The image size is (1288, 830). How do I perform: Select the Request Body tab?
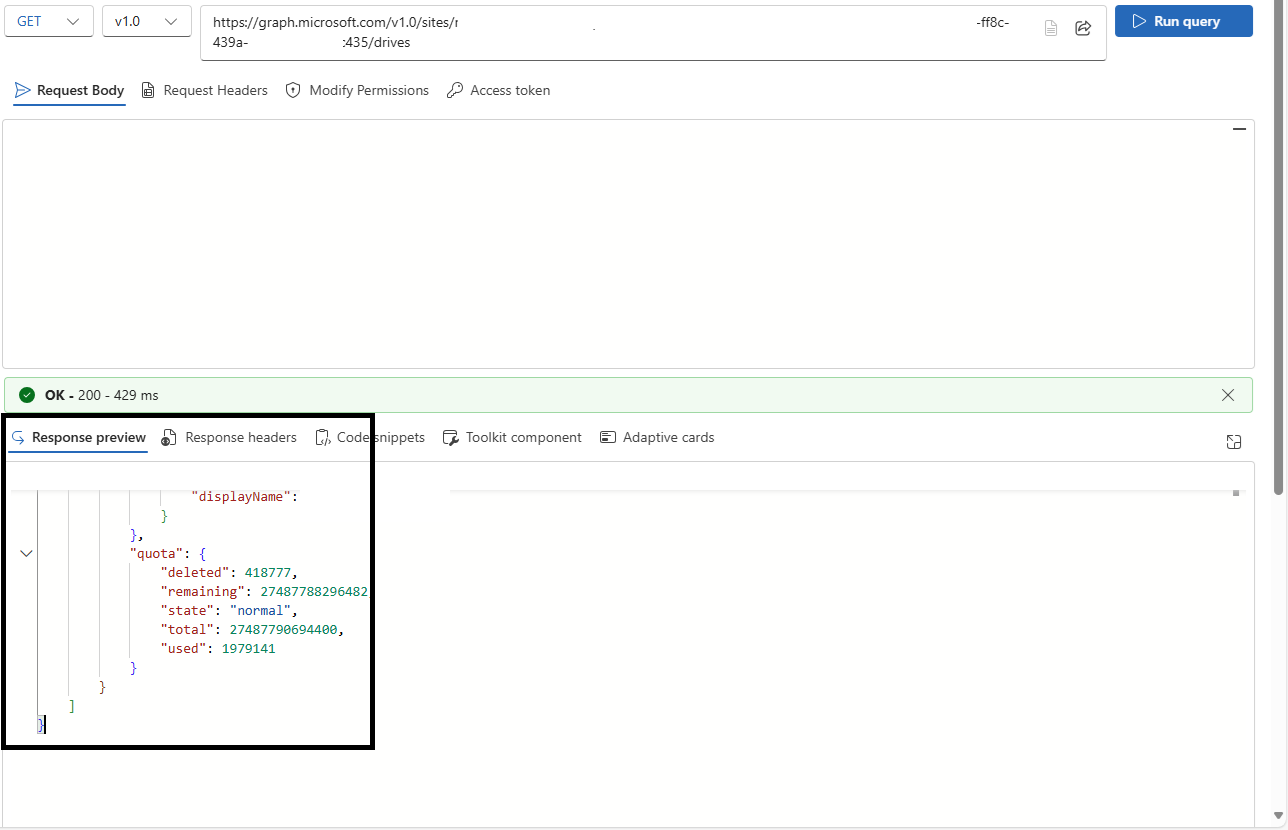(x=69, y=90)
